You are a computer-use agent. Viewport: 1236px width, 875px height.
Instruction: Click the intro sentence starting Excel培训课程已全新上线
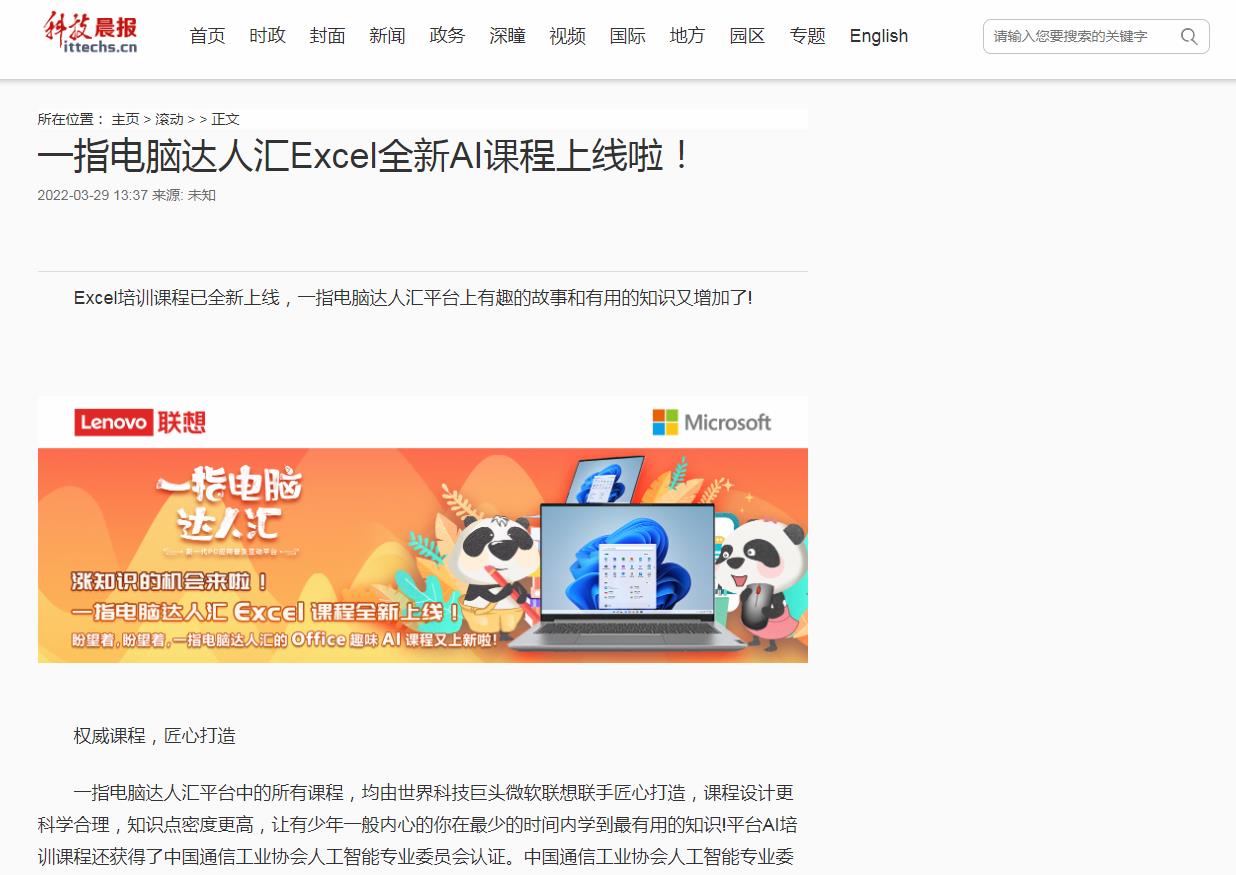click(413, 298)
